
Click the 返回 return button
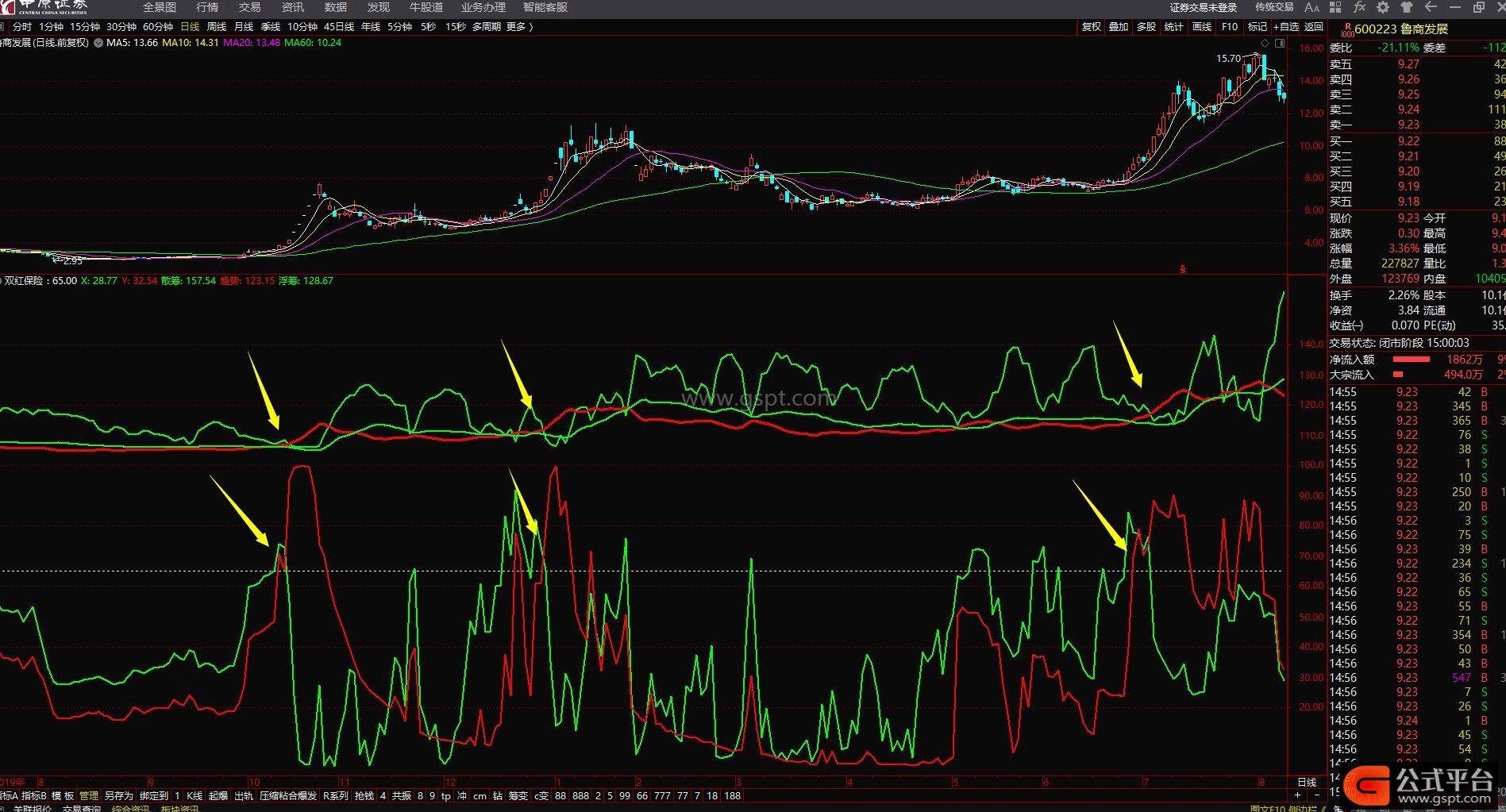click(x=1314, y=27)
